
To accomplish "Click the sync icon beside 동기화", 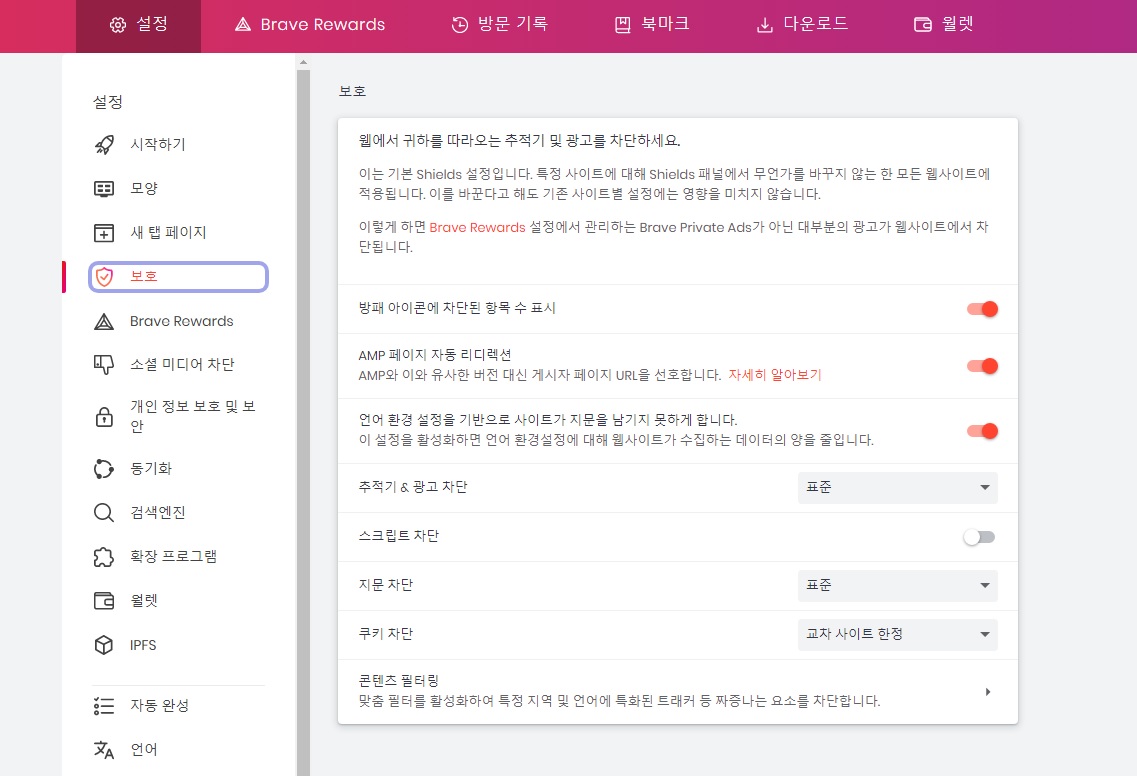I will tap(104, 469).
